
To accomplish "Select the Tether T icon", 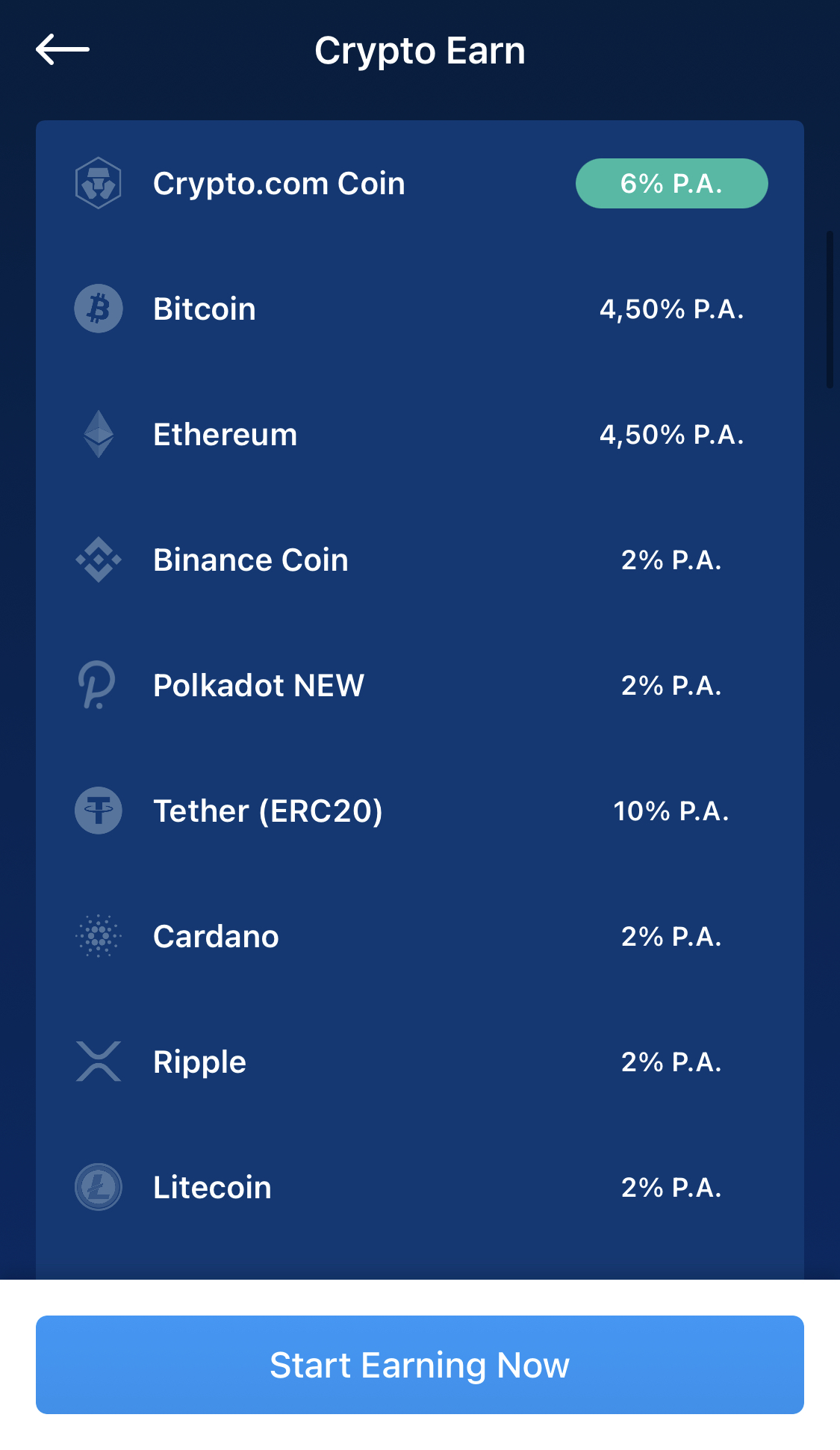I will (99, 811).
